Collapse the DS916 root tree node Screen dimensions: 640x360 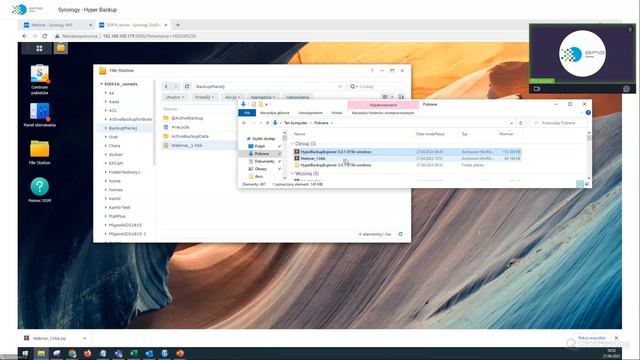tap(101, 84)
